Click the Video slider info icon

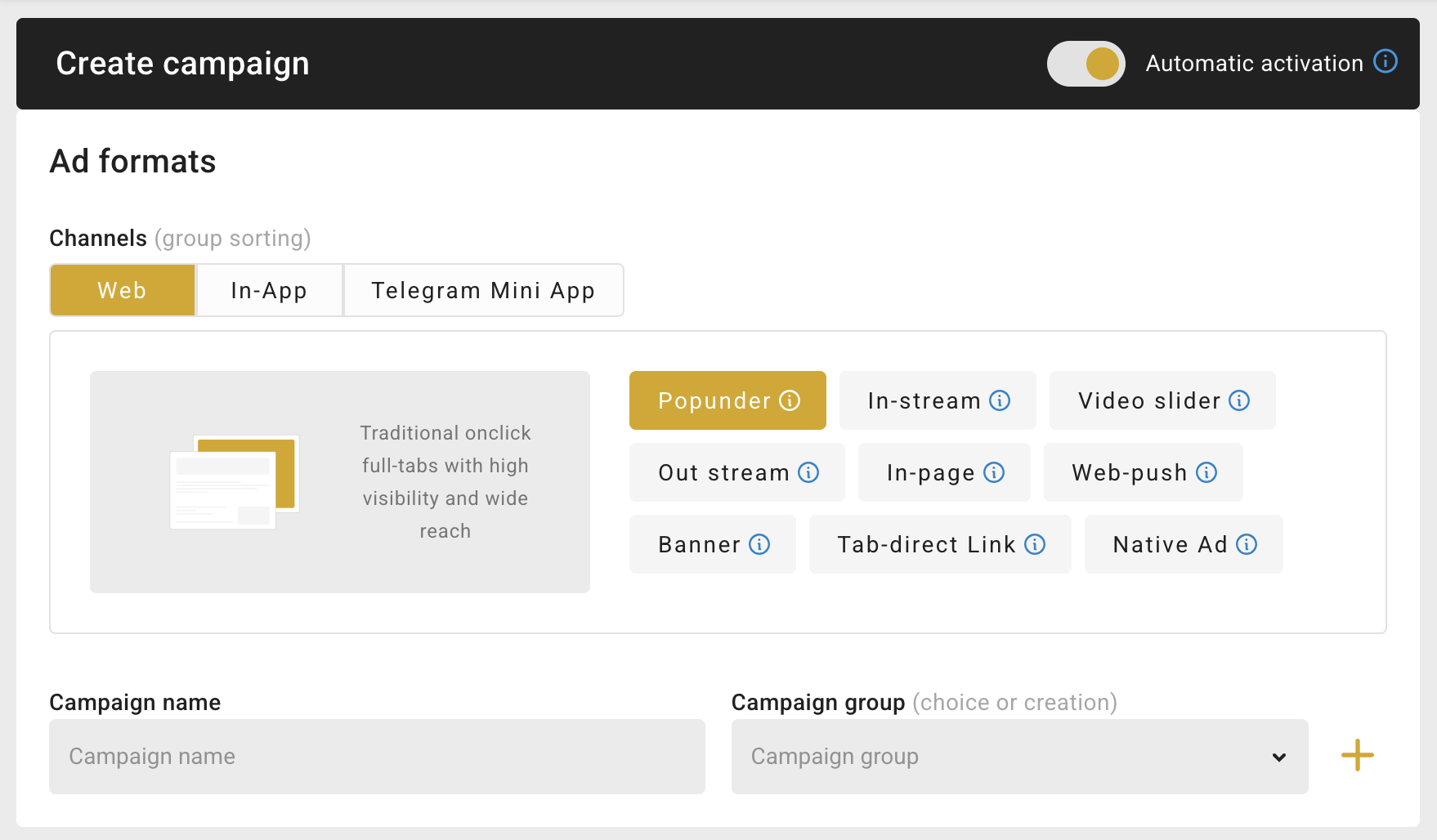point(1239,400)
